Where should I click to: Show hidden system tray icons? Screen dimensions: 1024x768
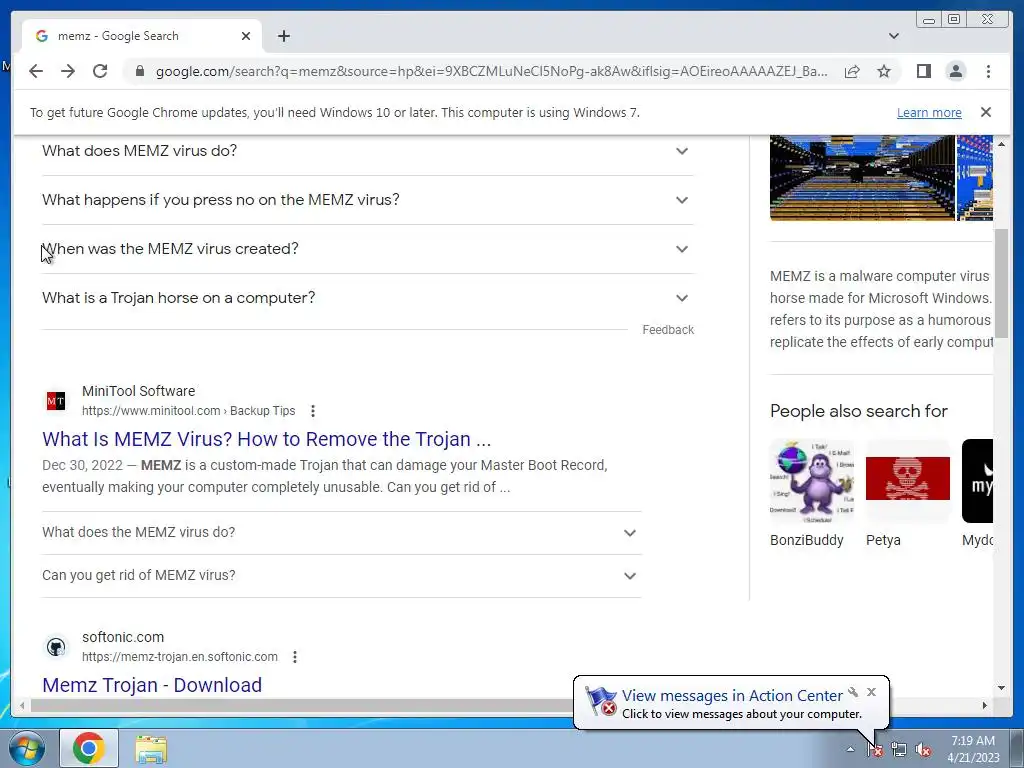[x=850, y=749]
